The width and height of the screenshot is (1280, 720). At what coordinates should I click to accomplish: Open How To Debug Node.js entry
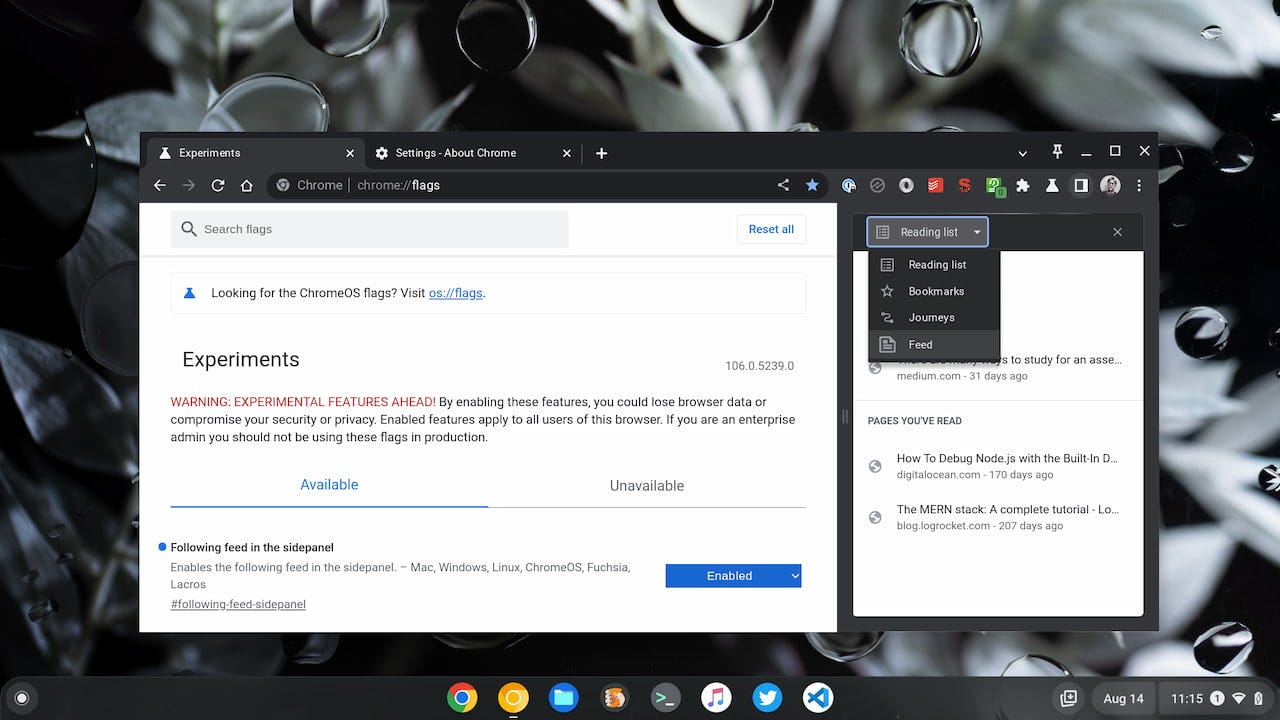tap(998, 466)
